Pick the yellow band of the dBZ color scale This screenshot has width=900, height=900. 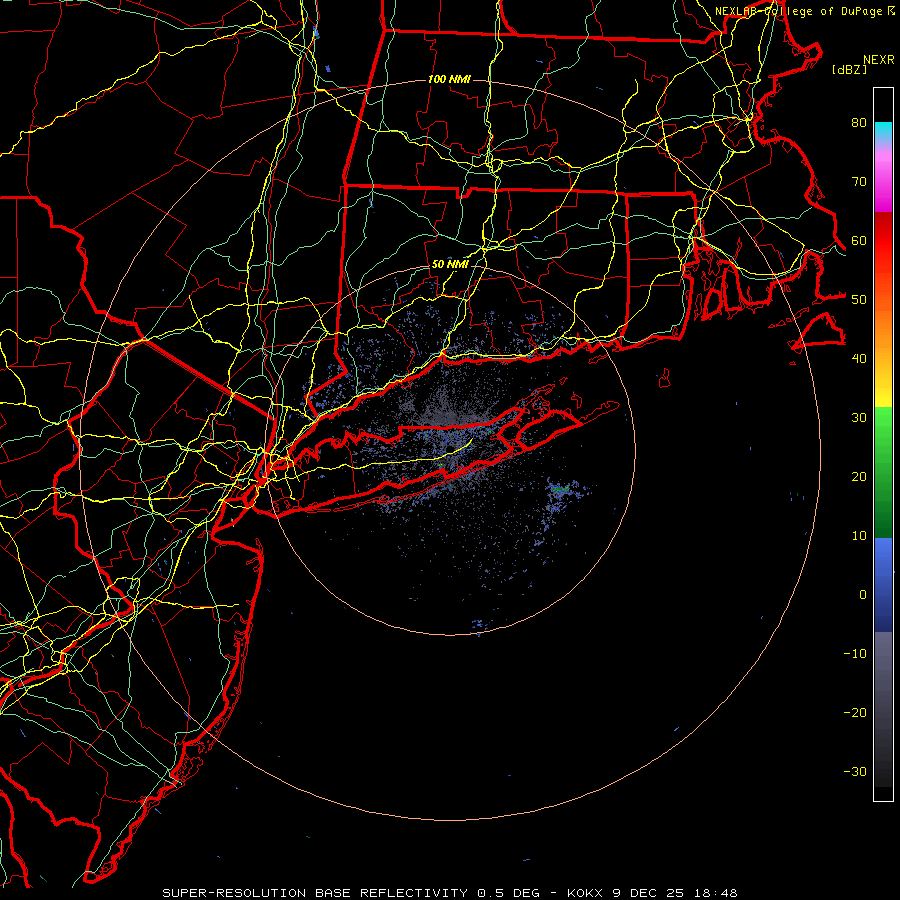point(883,393)
